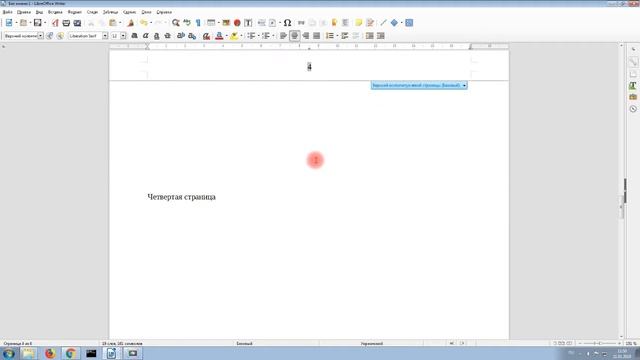The image size is (640, 360).
Task: Insert a text box icon
Action: tap(248, 23)
